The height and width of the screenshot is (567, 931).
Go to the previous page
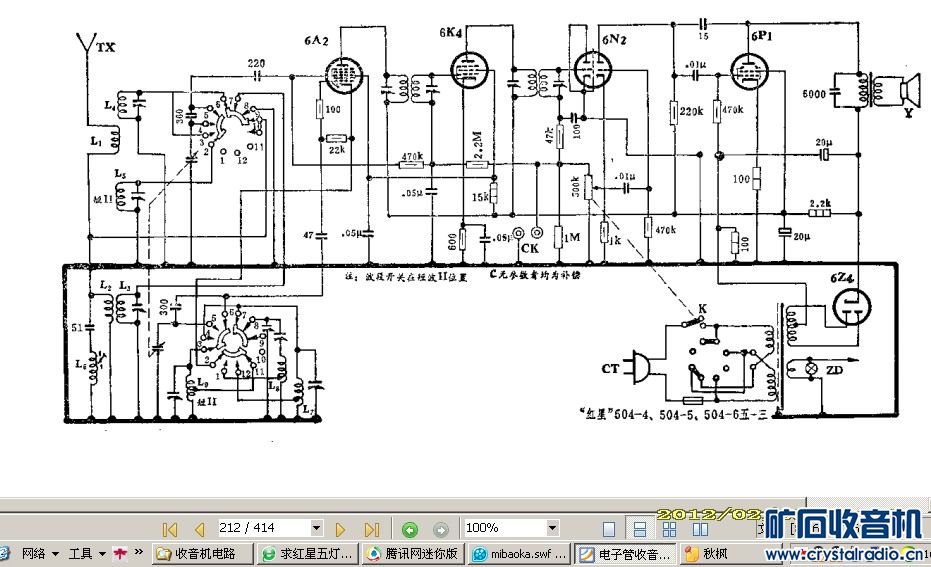pyautogui.click(x=199, y=528)
